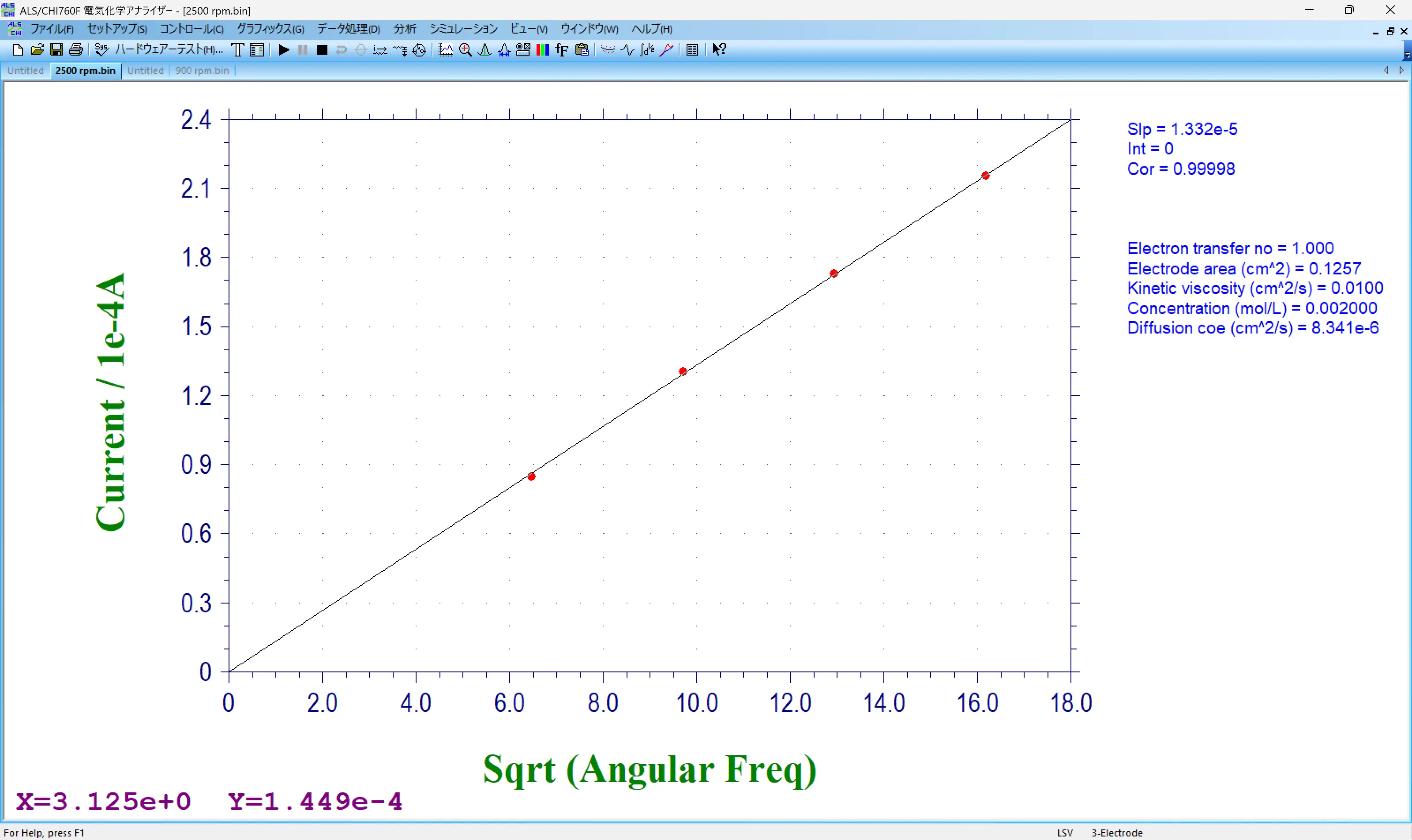Viewport: 1412px width, 840px height.
Task: Open the Font (fF) settings icon
Action: coord(562,50)
